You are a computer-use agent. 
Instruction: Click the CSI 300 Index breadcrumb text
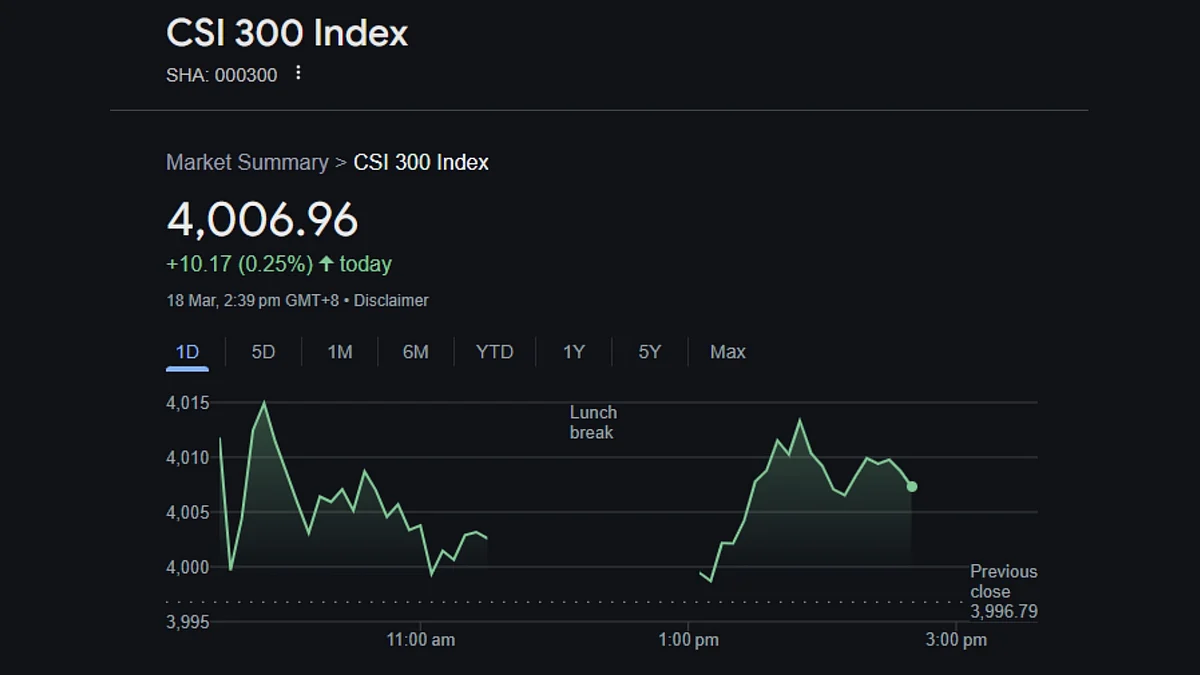tap(421, 162)
